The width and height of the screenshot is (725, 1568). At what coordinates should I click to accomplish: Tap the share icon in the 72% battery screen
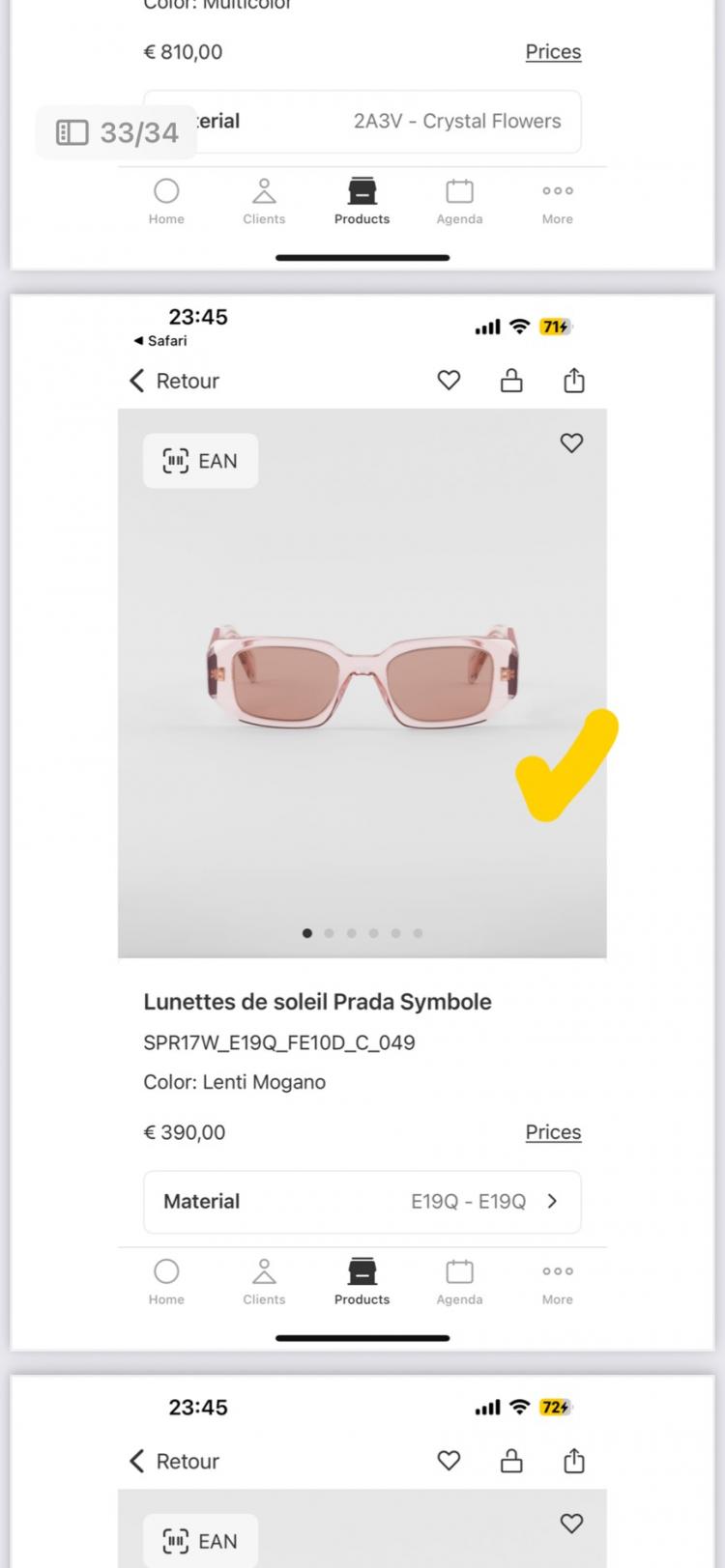pyautogui.click(x=574, y=1461)
